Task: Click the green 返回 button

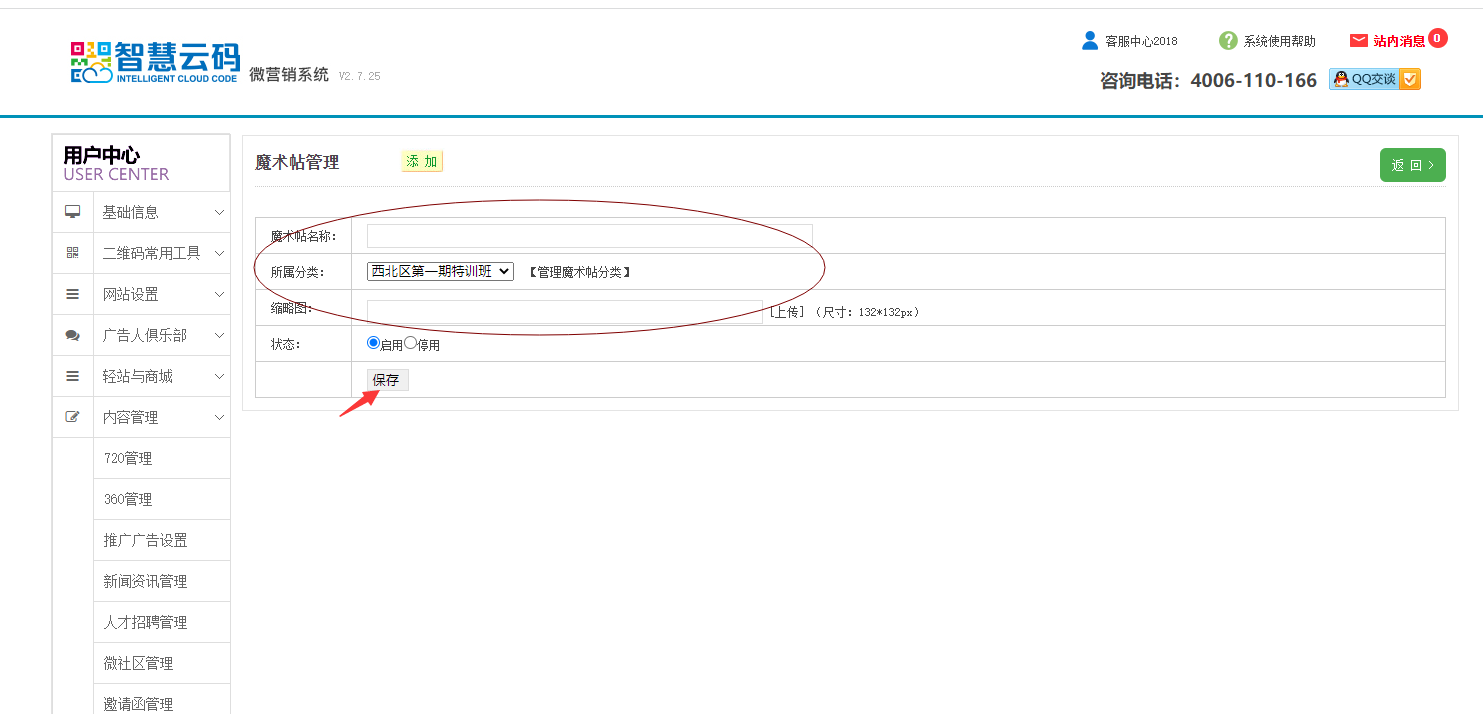Action: (x=1412, y=165)
